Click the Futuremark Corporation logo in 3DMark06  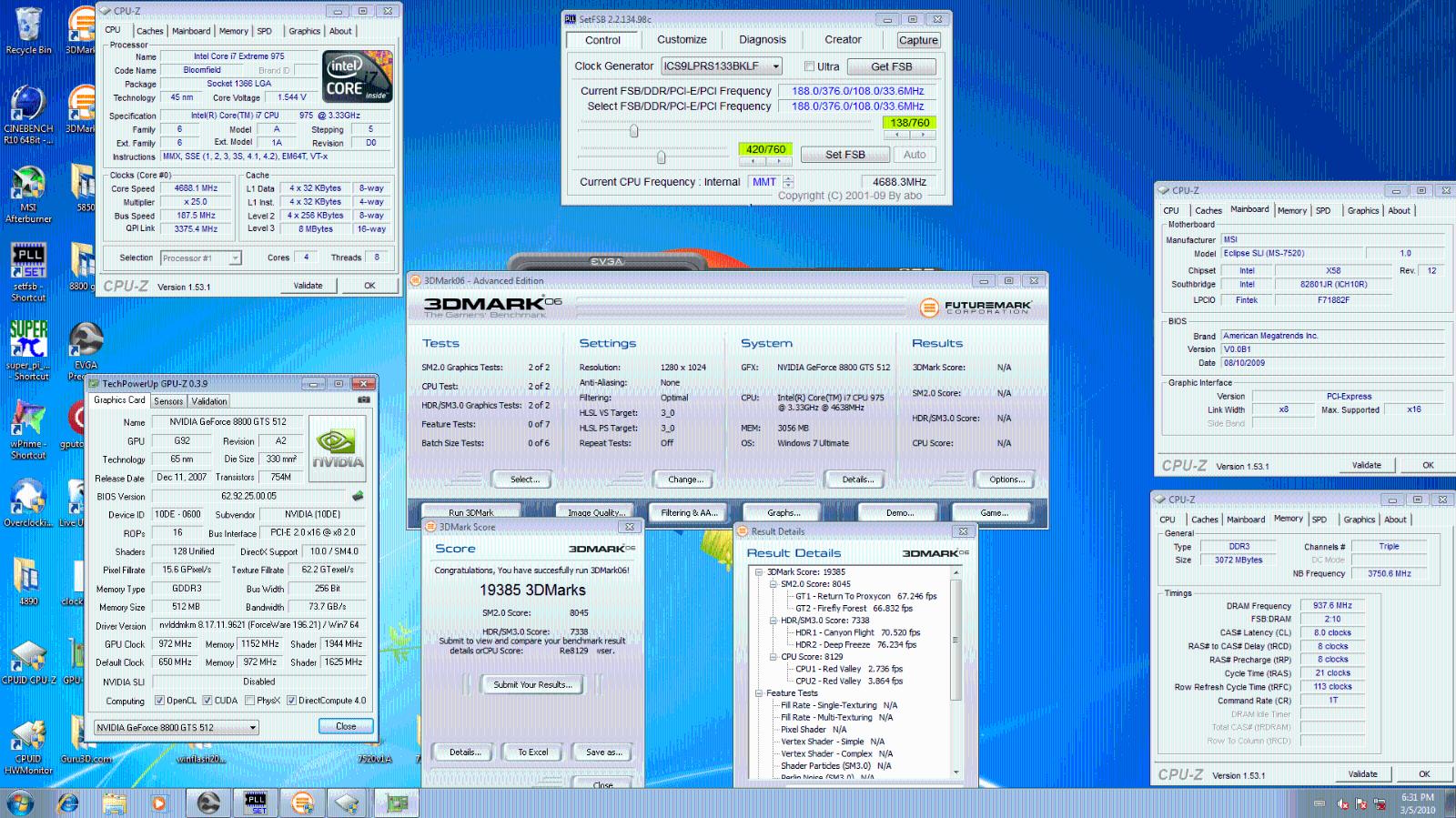(x=975, y=308)
